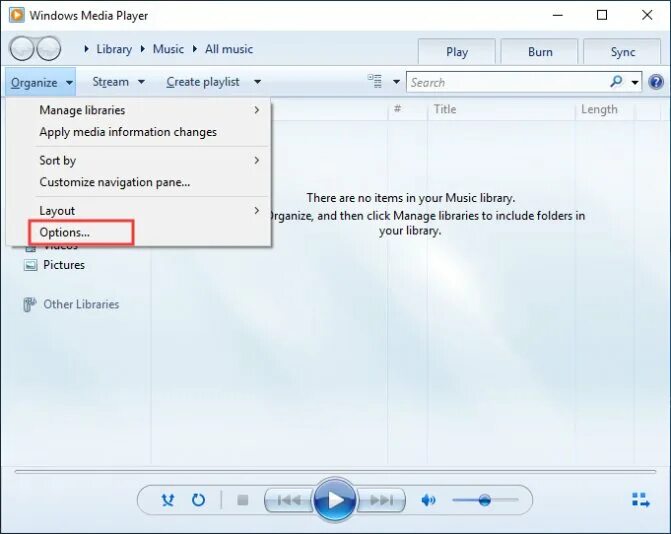Image resolution: width=671 pixels, height=534 pixels.
Task: Mute sound via the speaker icon
Action: (428, 500)
